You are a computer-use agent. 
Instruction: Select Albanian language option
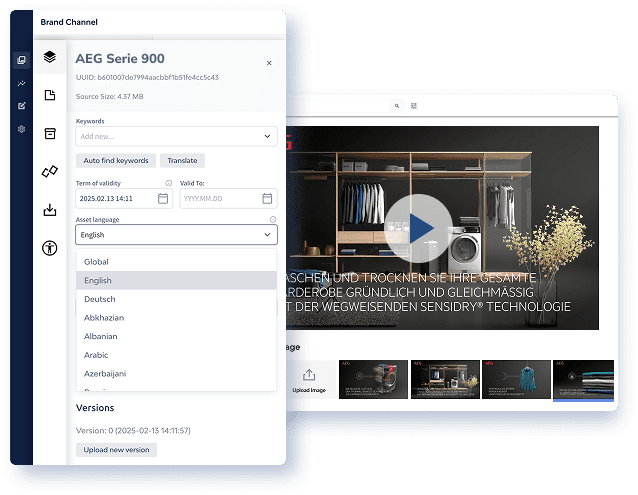click(x=176, y=336)
